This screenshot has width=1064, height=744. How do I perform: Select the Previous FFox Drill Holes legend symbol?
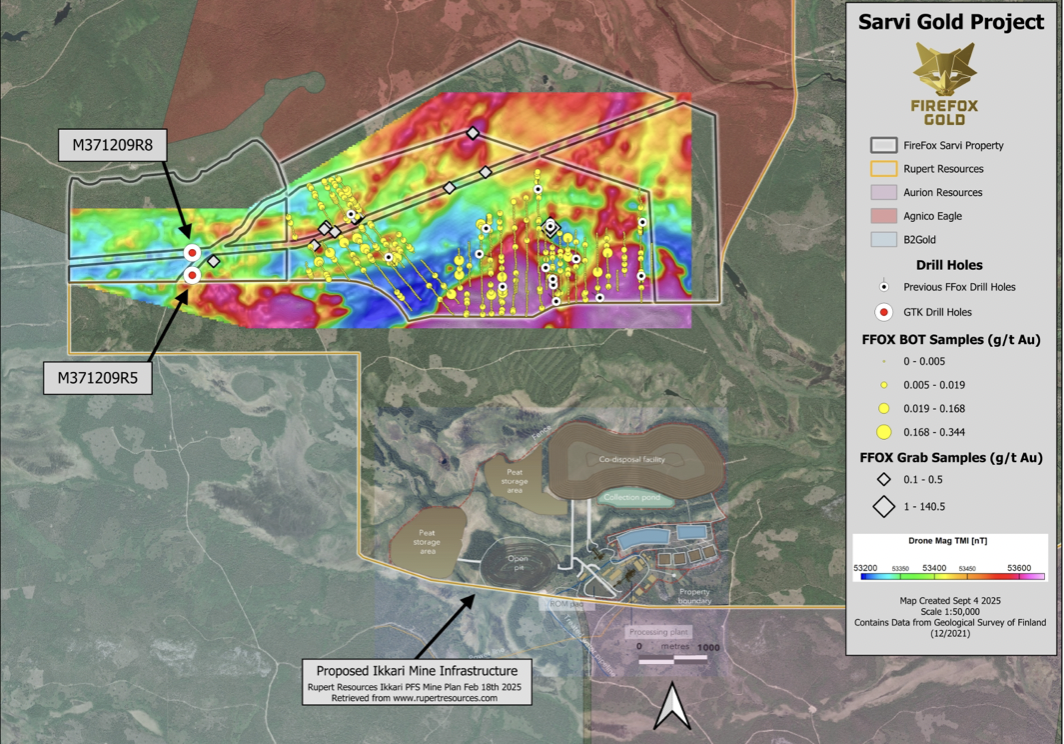(884, 286)
